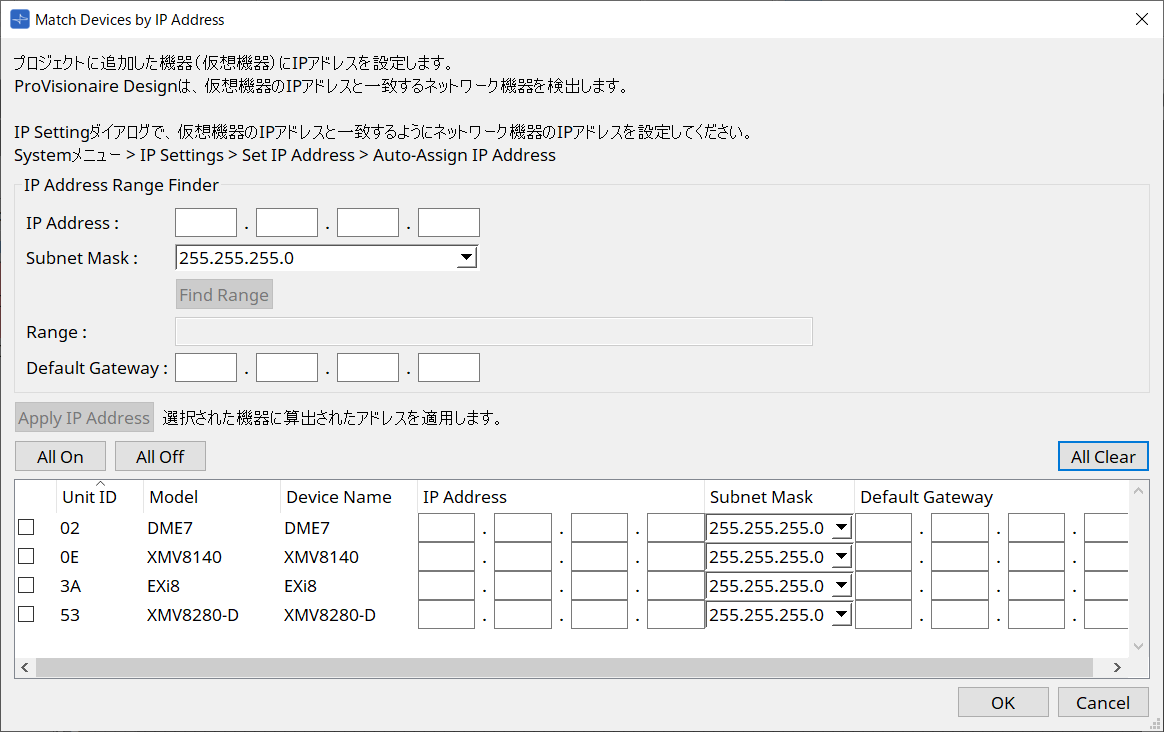Enable the checkbox for the DME7 device
The image size is (1164, 732).
tap(25, 526)
